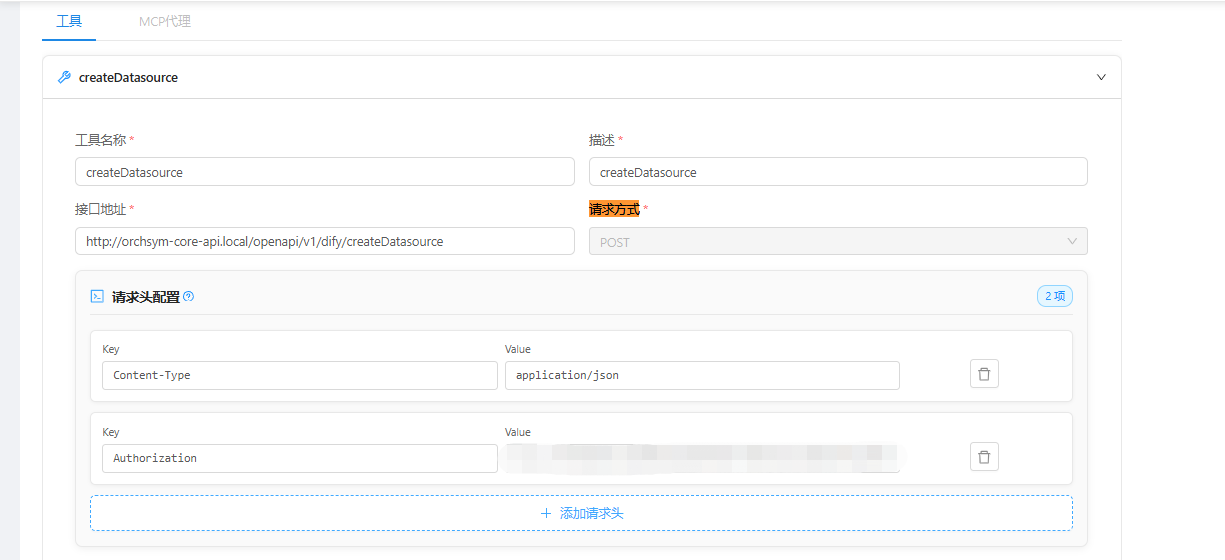Click the 2 项 count badge
Screen dimensions: 1225x560
(1055, 296)
